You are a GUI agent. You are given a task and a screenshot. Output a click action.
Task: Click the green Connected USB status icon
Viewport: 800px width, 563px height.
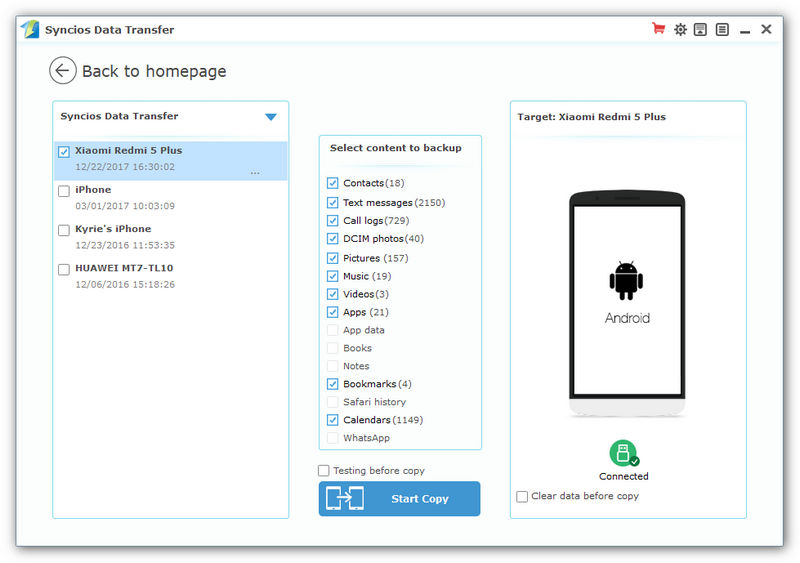[623, 453]
